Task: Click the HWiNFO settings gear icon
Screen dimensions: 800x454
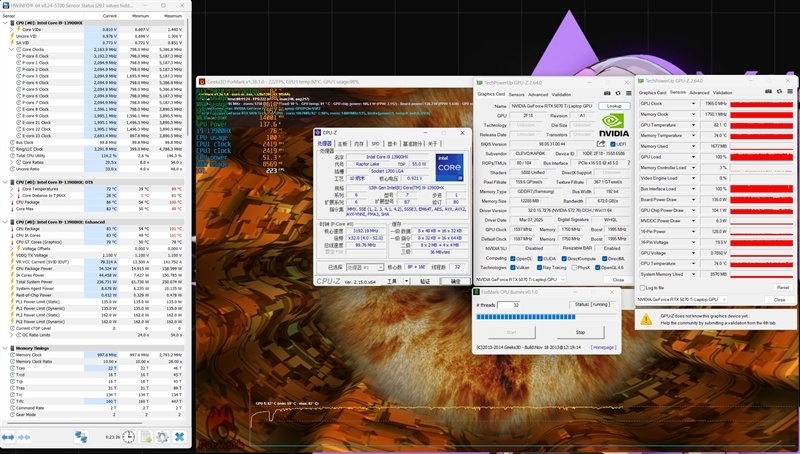Action: point(163,437)
